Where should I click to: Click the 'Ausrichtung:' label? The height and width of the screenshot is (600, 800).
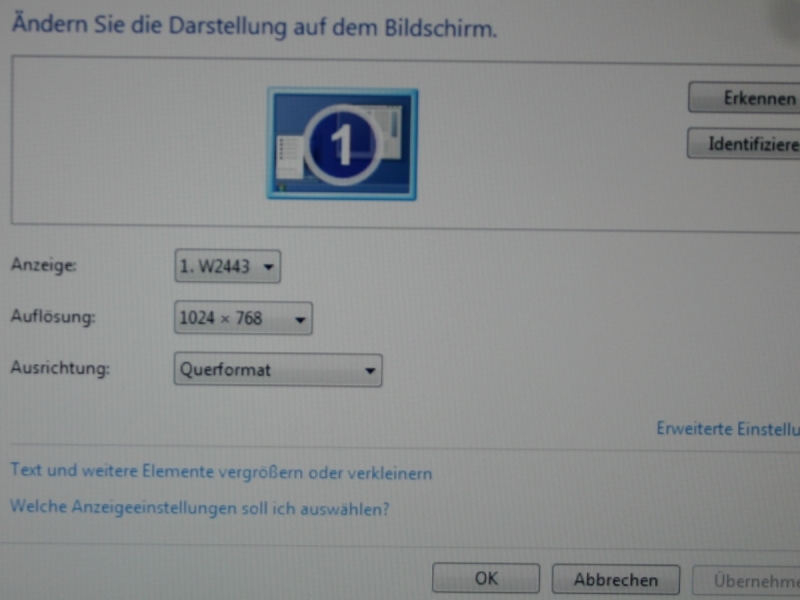[60, 367]
